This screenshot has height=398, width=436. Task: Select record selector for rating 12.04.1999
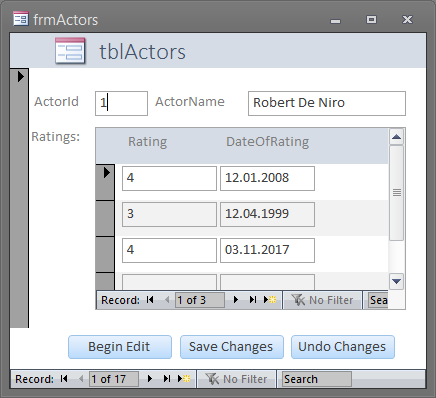[x=105, y=218]
